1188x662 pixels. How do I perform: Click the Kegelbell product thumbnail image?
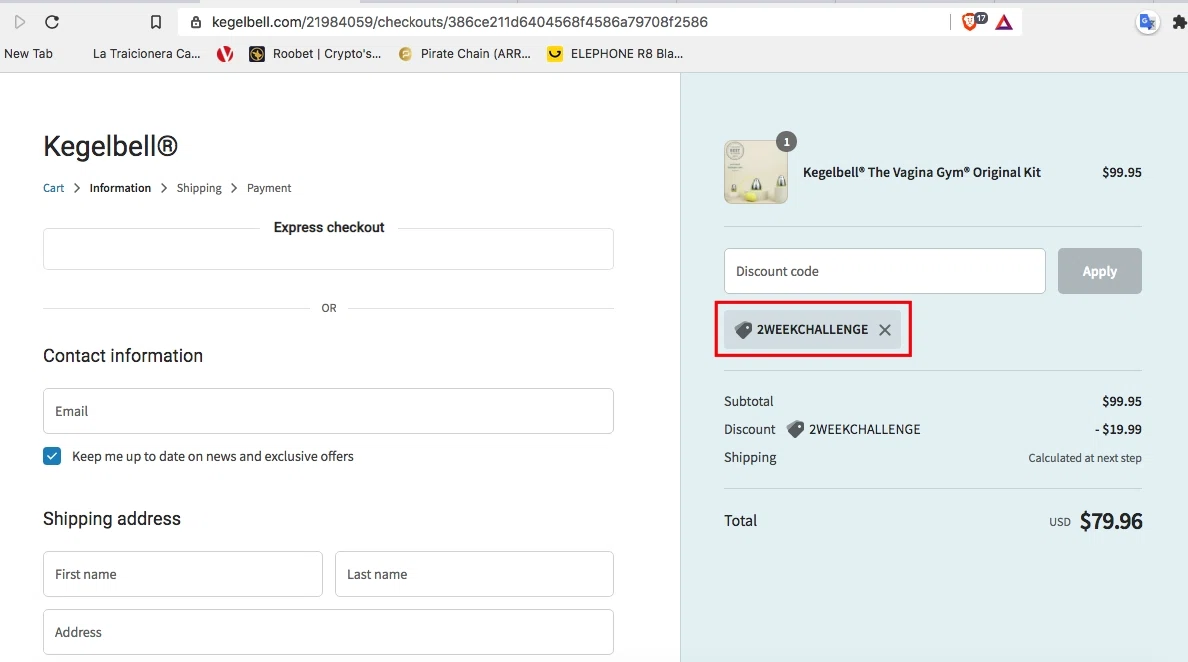click(x=755, y=172)
